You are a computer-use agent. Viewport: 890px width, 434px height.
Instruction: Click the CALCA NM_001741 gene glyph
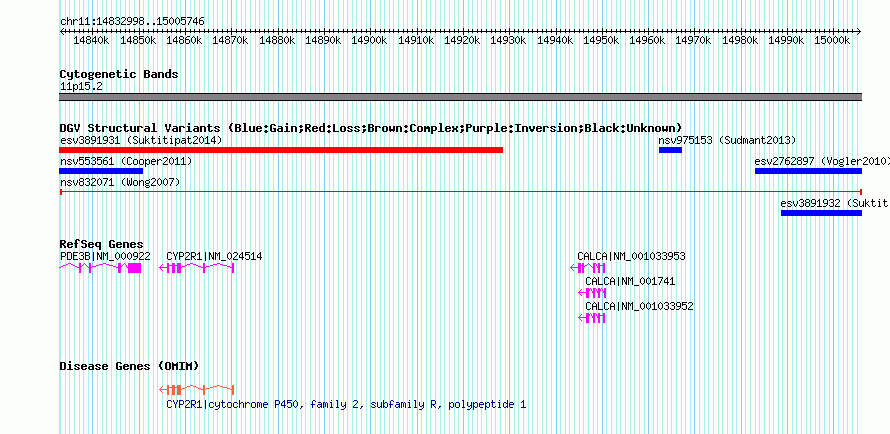592,293
